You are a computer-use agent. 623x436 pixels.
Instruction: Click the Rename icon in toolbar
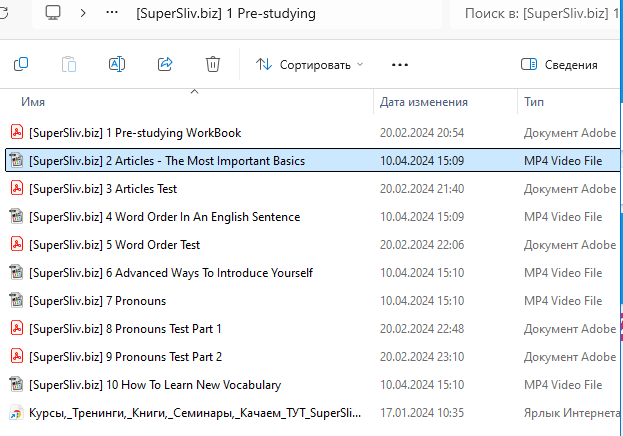tap(117, 64)
